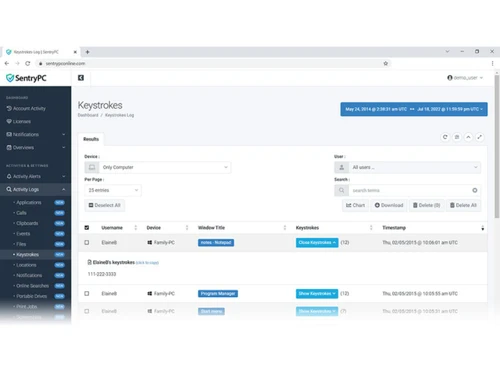The height and width of the screenshot is (375, 500).
Task: Expand the Activity Alerts sidebar menu
Action: [x=35, y=176]
